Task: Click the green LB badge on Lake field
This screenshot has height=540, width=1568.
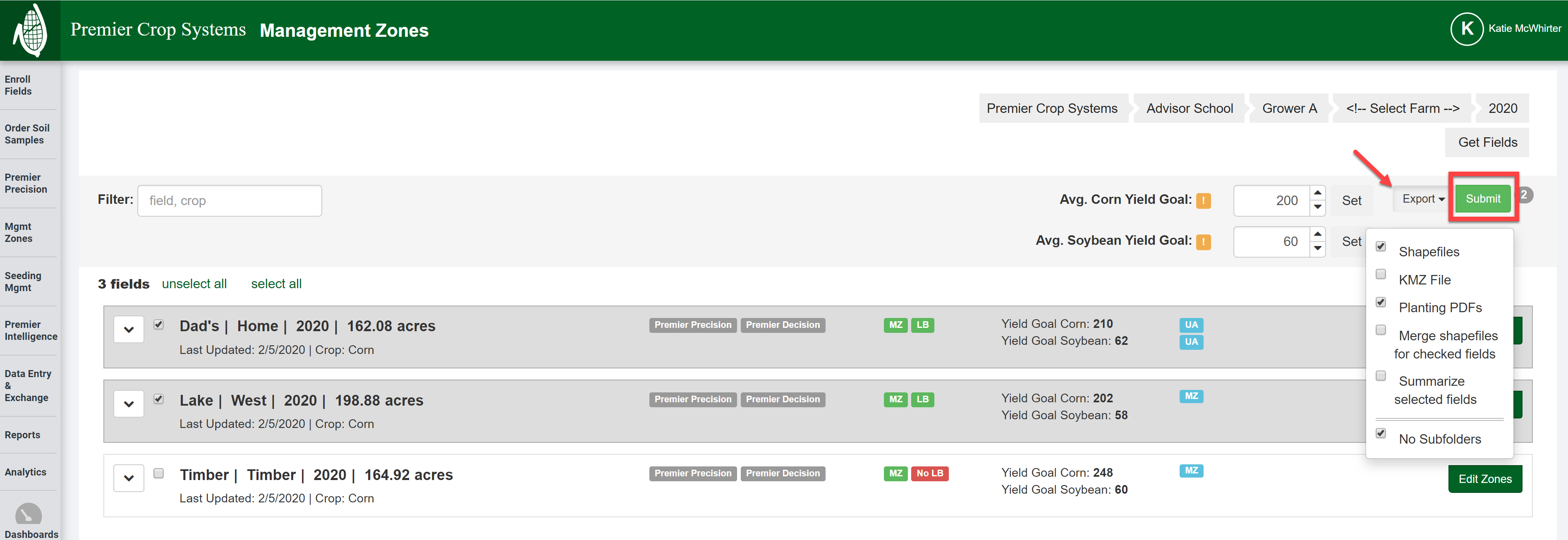Action: point(922,399)
